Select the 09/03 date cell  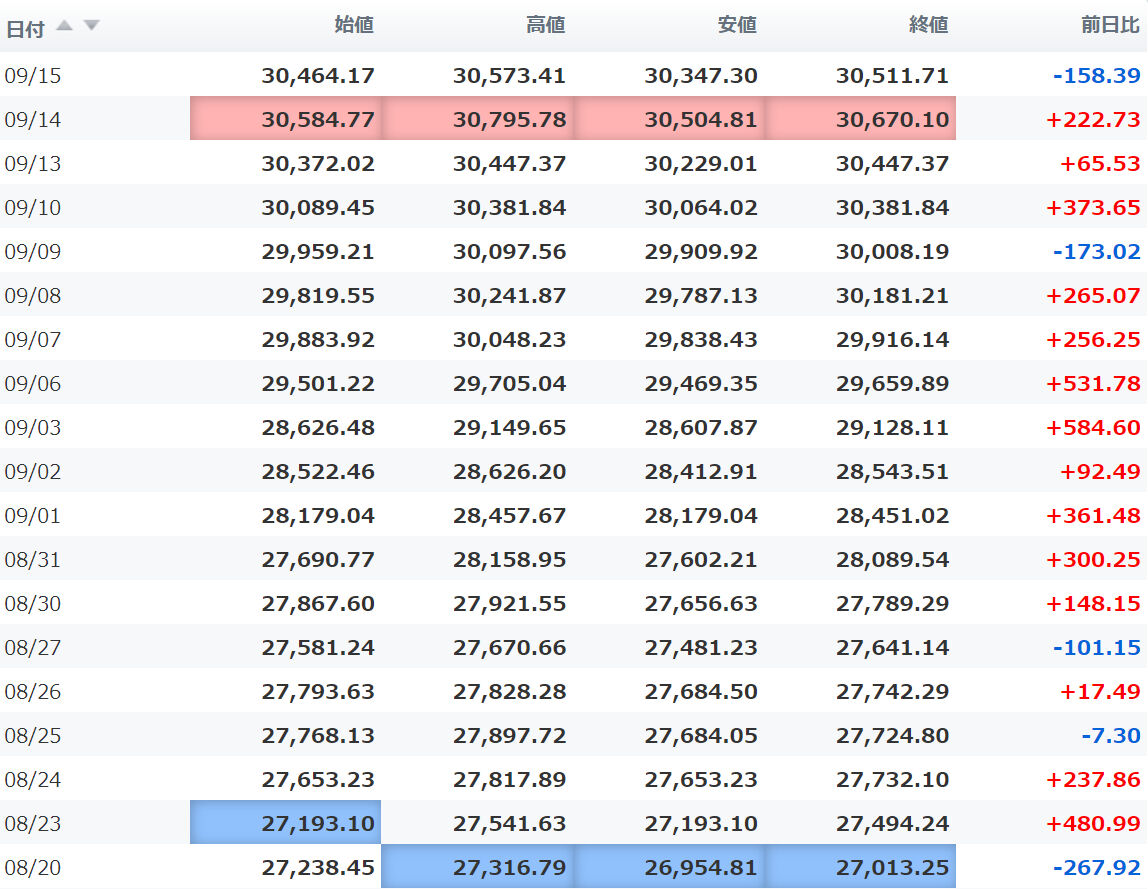(x=33, y=428)
